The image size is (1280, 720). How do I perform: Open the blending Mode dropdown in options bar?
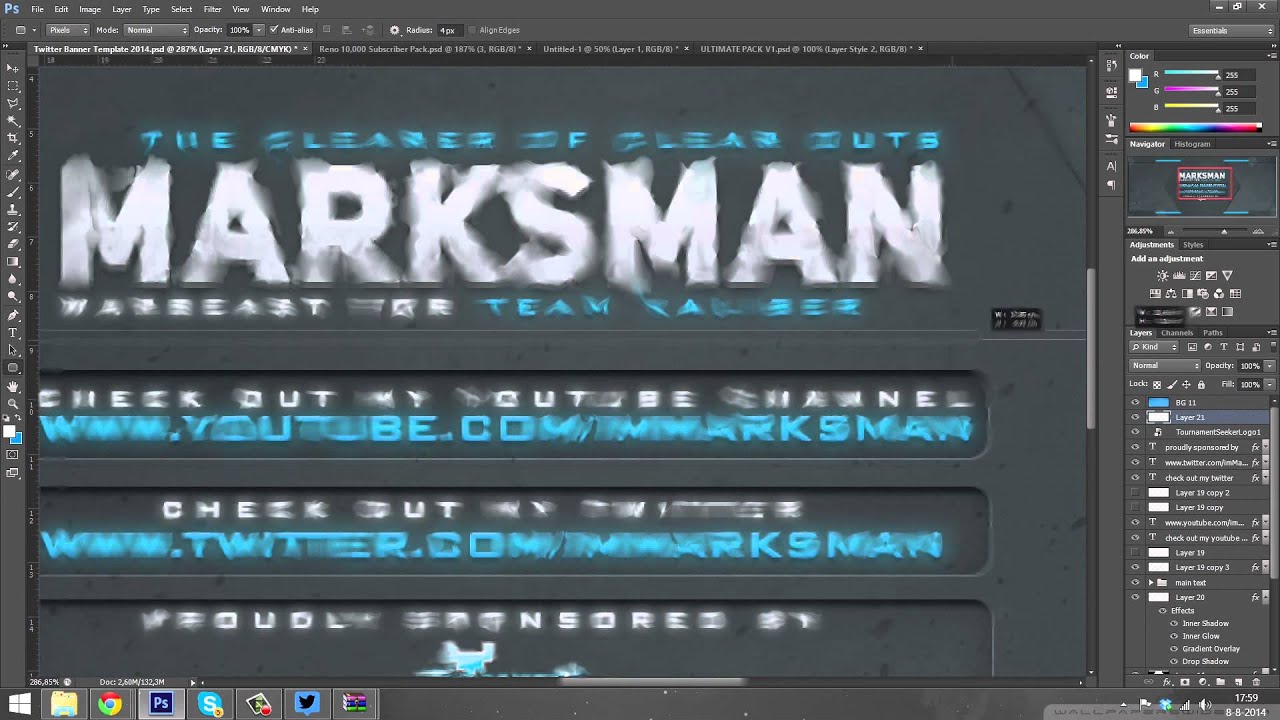coord(155,30)
